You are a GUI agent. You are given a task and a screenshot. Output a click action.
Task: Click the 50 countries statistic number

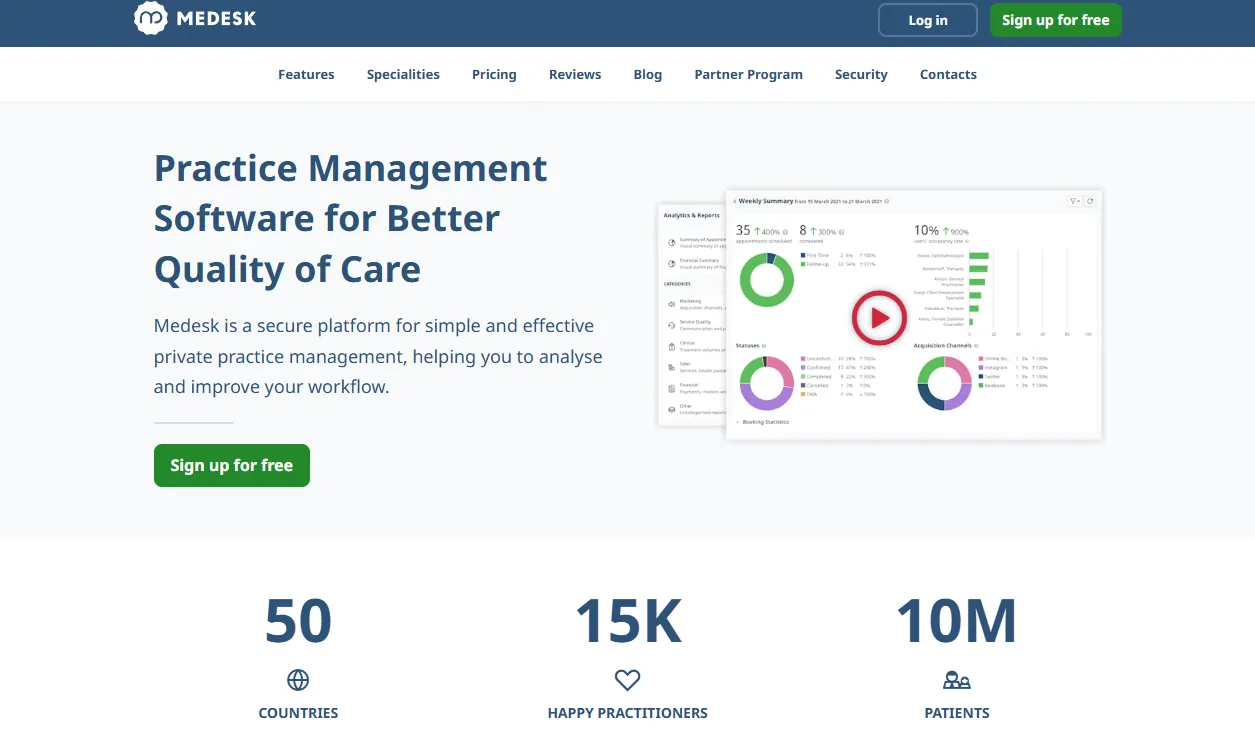pos(298,621)
